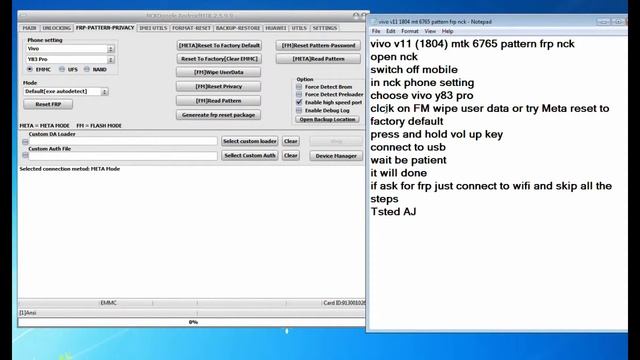This screenshot has height=360, width=640.
Task: Click Reset To Factory[Clear EMMC]
Action: click(219, 59)
